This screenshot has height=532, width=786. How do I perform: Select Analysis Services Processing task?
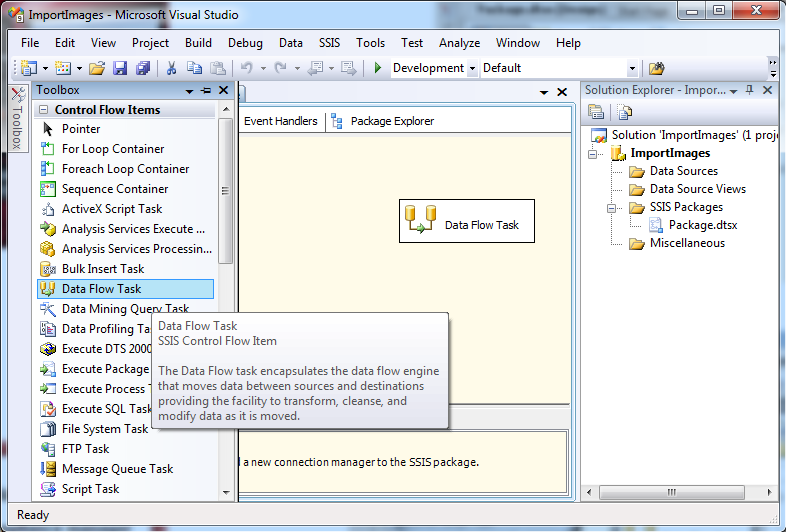coord(125,249)
